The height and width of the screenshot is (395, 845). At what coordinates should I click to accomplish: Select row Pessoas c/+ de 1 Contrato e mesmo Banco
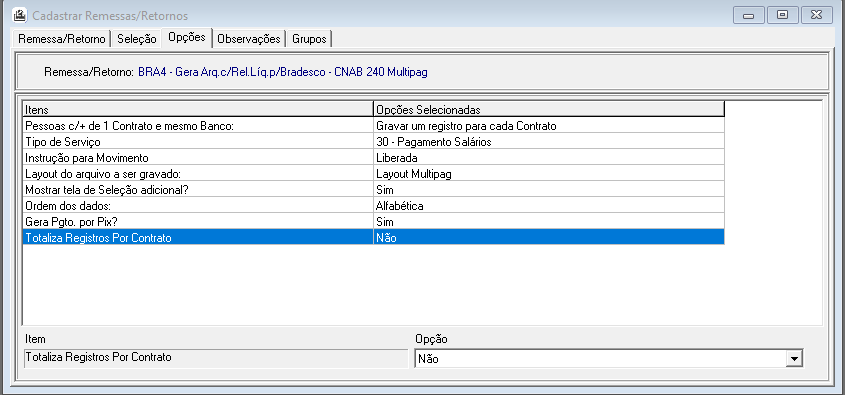[x=373, y=126]
